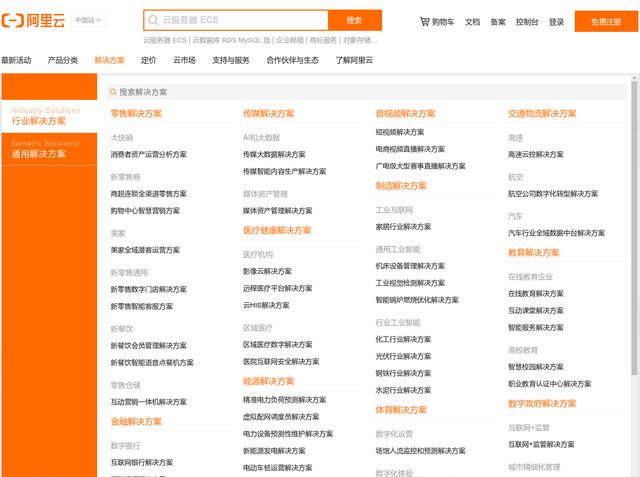Image resolution: width=640 pixels, height=477 pixels.
Task: Select the 行业解决方案 Industry Solutions tab
Action: [49, 116]
